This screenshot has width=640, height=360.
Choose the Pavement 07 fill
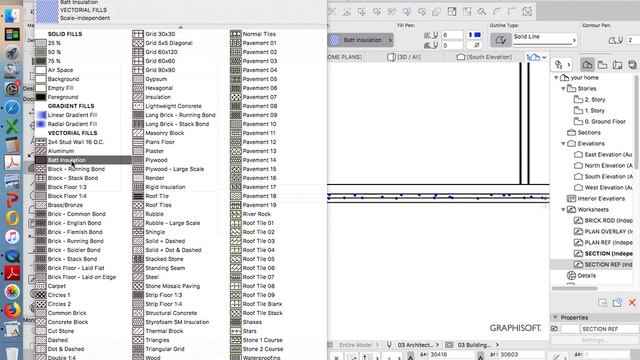[x=259, y=97]
